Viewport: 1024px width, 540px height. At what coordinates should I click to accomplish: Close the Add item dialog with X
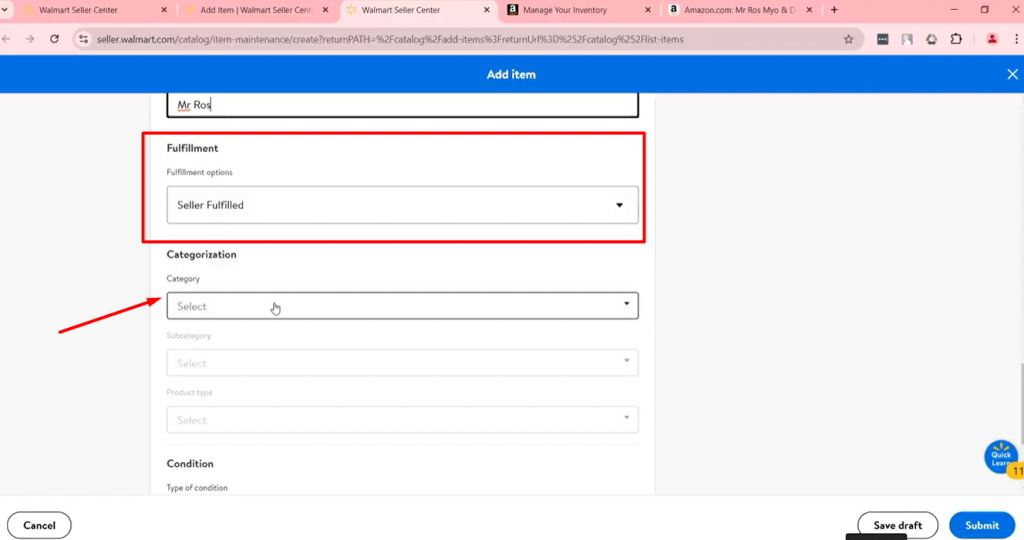point(1011,74)
